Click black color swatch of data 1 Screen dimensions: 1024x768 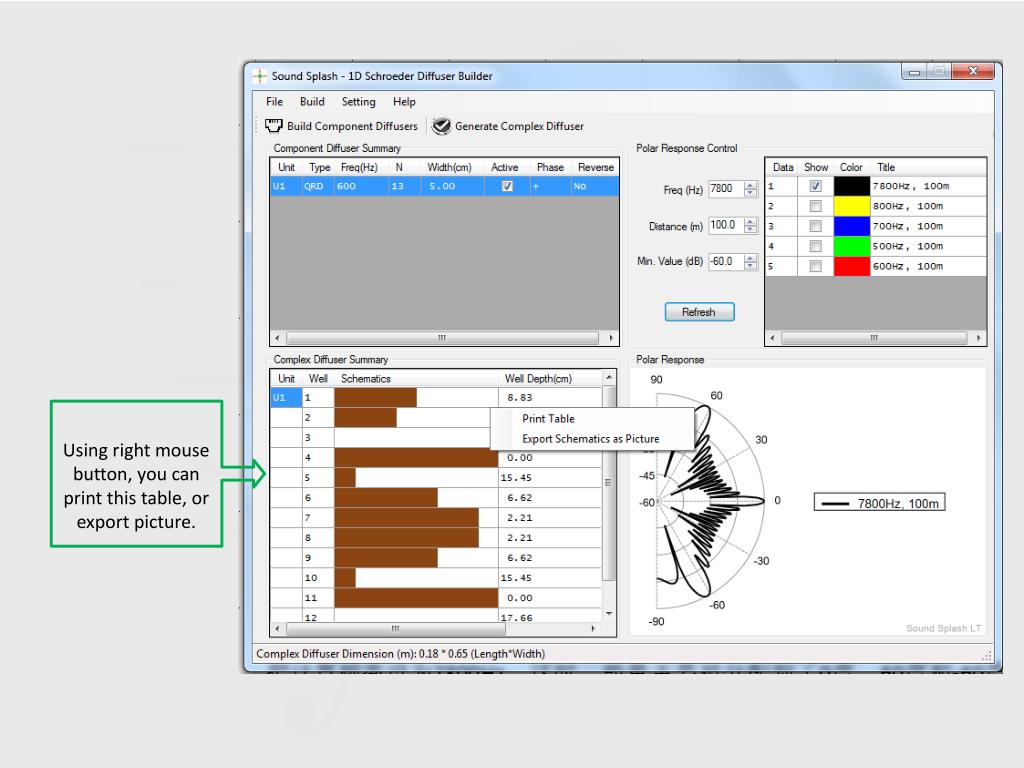[852, 186]
